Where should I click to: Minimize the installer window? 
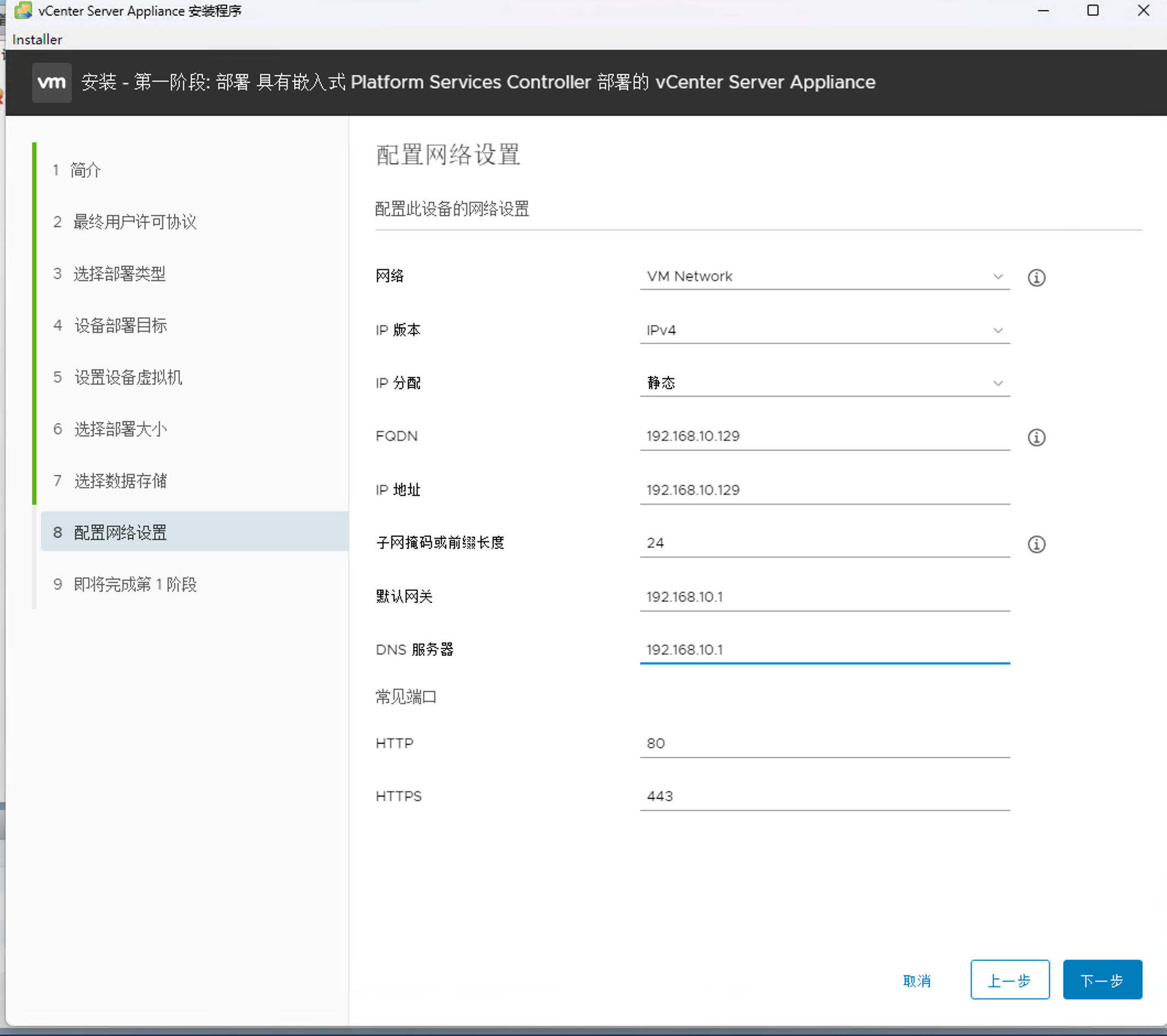pyautogui.click(x=1043, y=10)
